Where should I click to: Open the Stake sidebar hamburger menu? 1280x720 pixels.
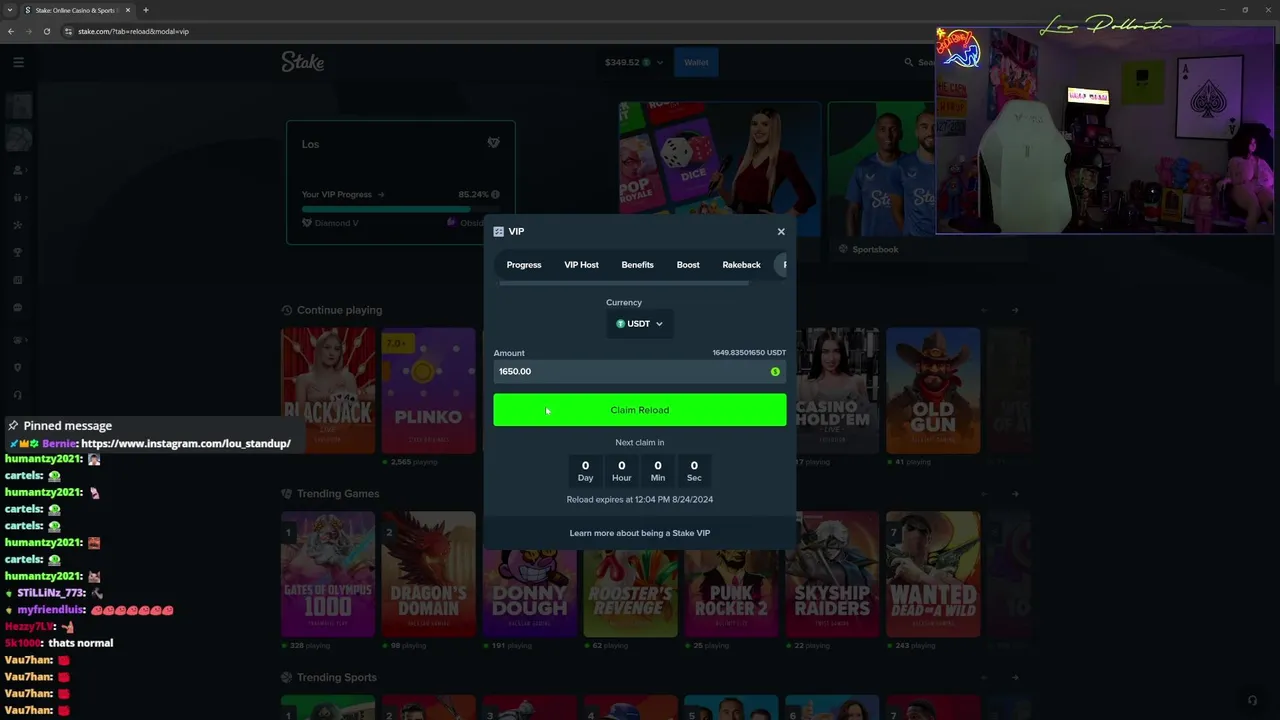18,62
